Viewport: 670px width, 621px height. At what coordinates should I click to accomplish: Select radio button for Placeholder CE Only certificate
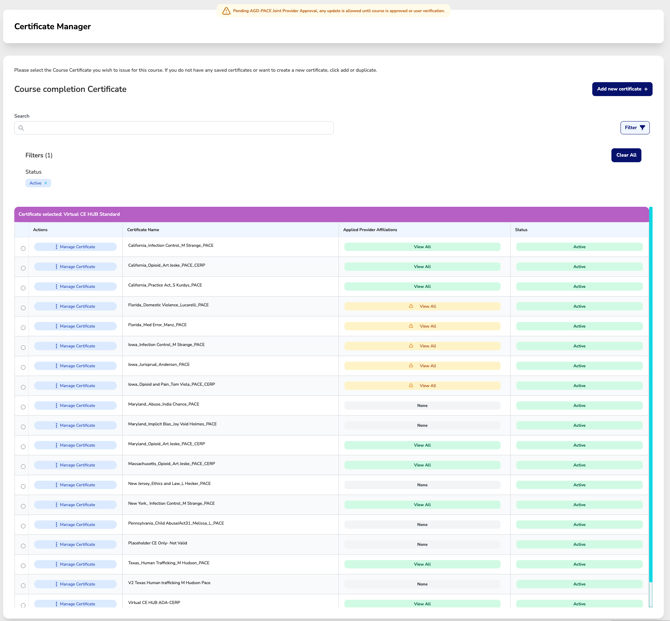(x=23, y=546)
